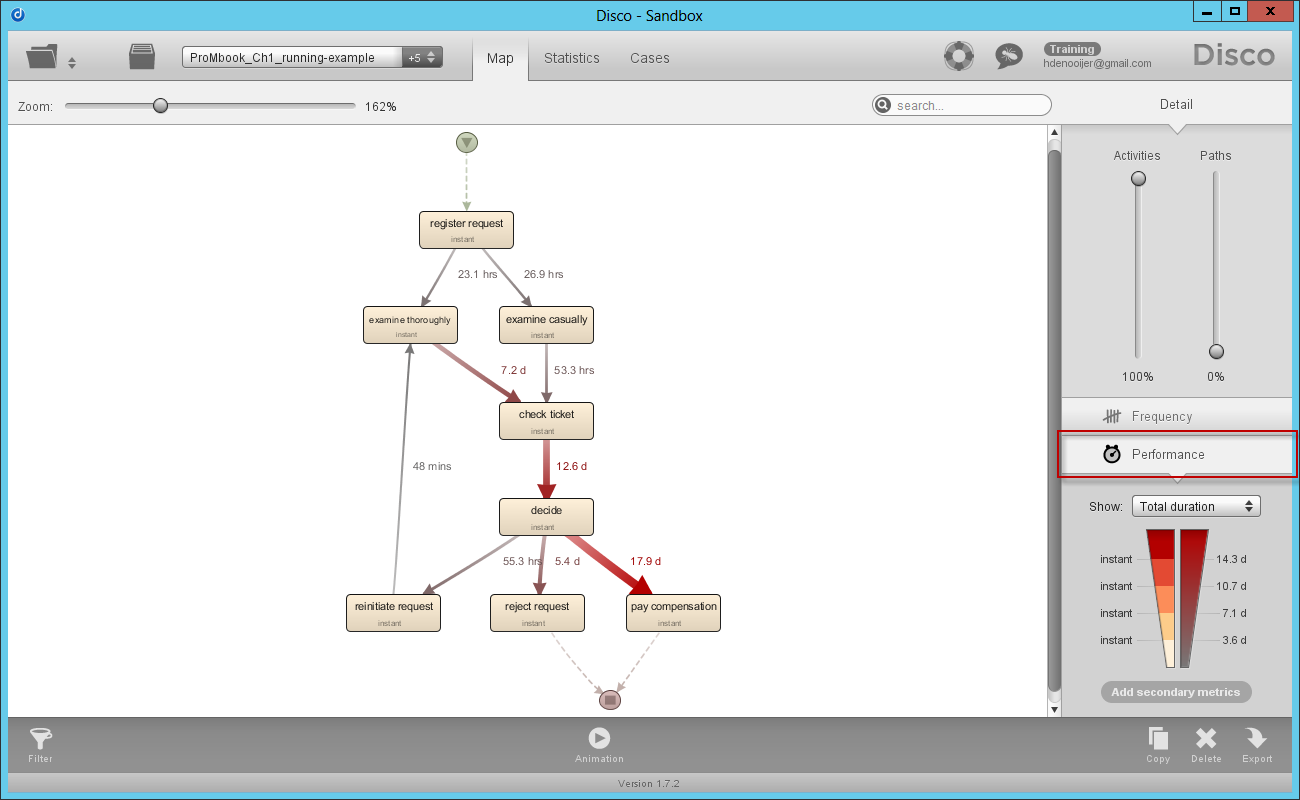
Task: Click the process start node
Action: coord(467,143)
